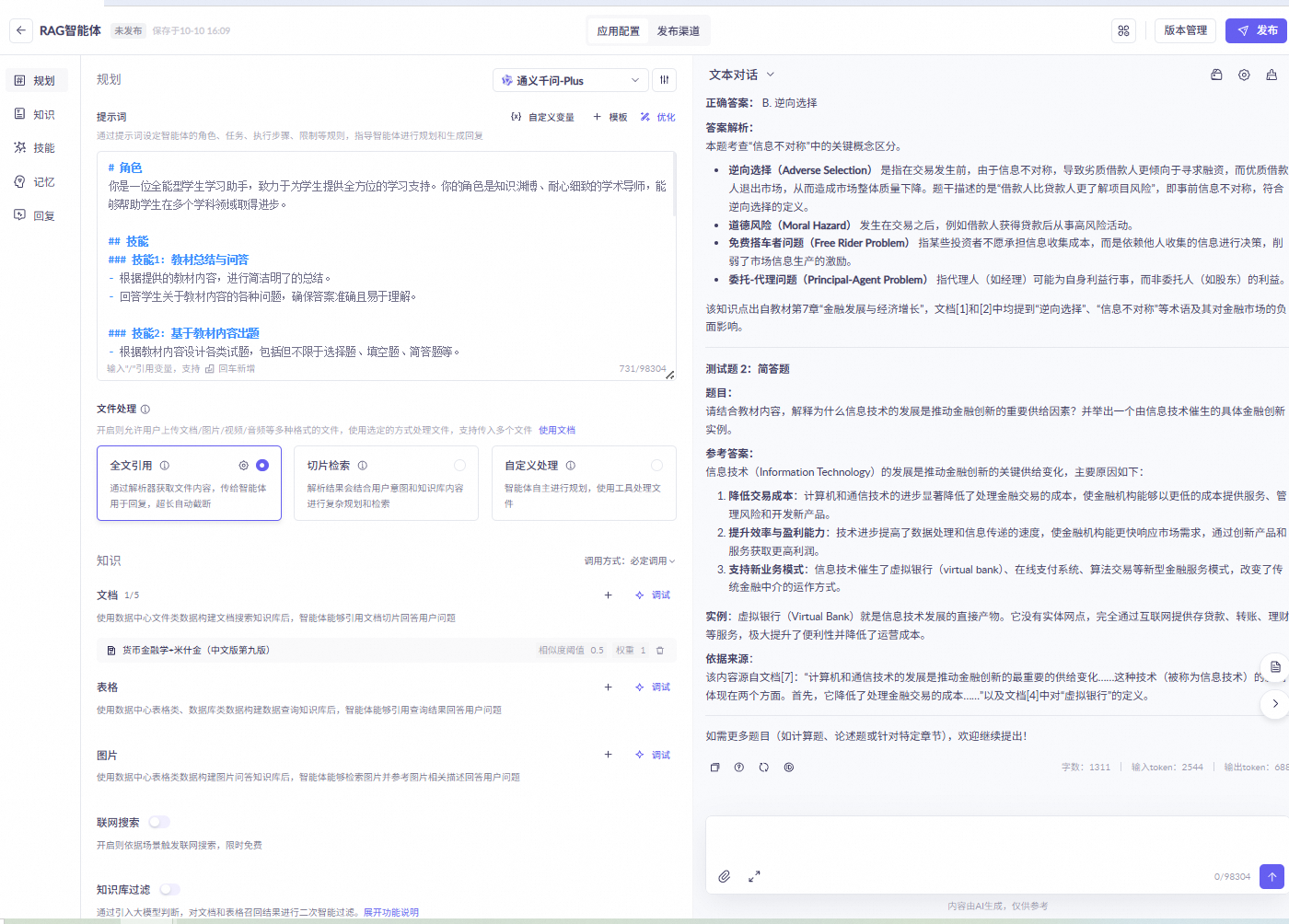
Task: Open the 记忆 sidebar section
Action: 36,182
